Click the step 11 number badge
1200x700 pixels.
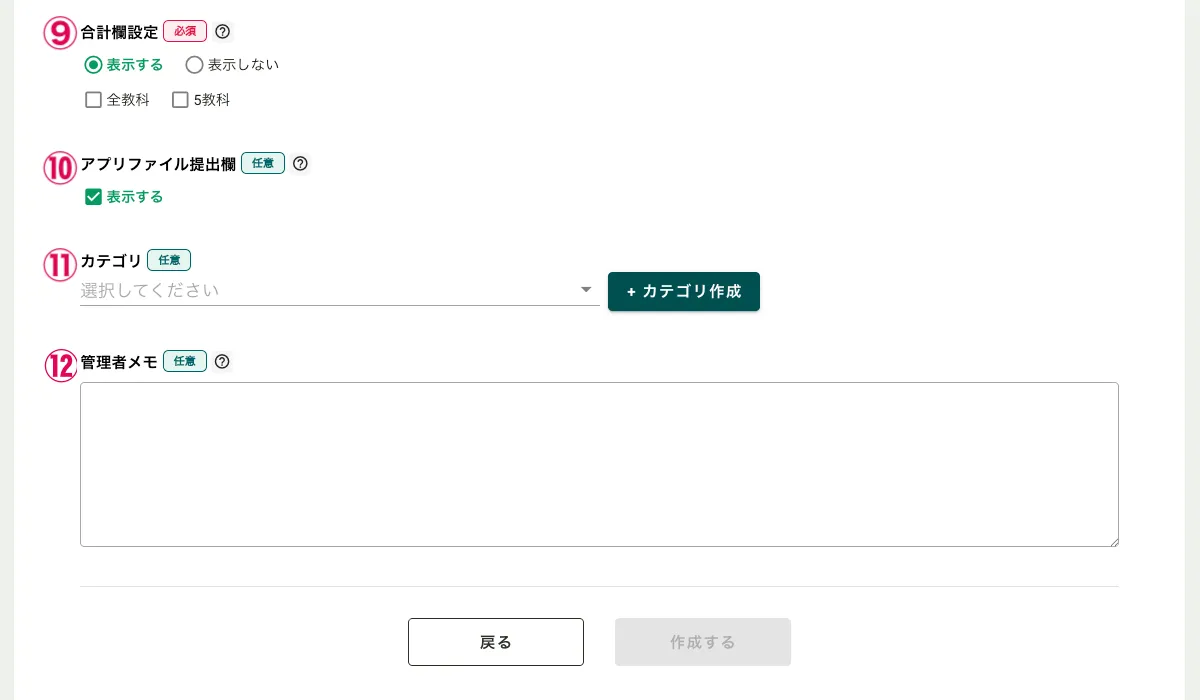[60, 265]
